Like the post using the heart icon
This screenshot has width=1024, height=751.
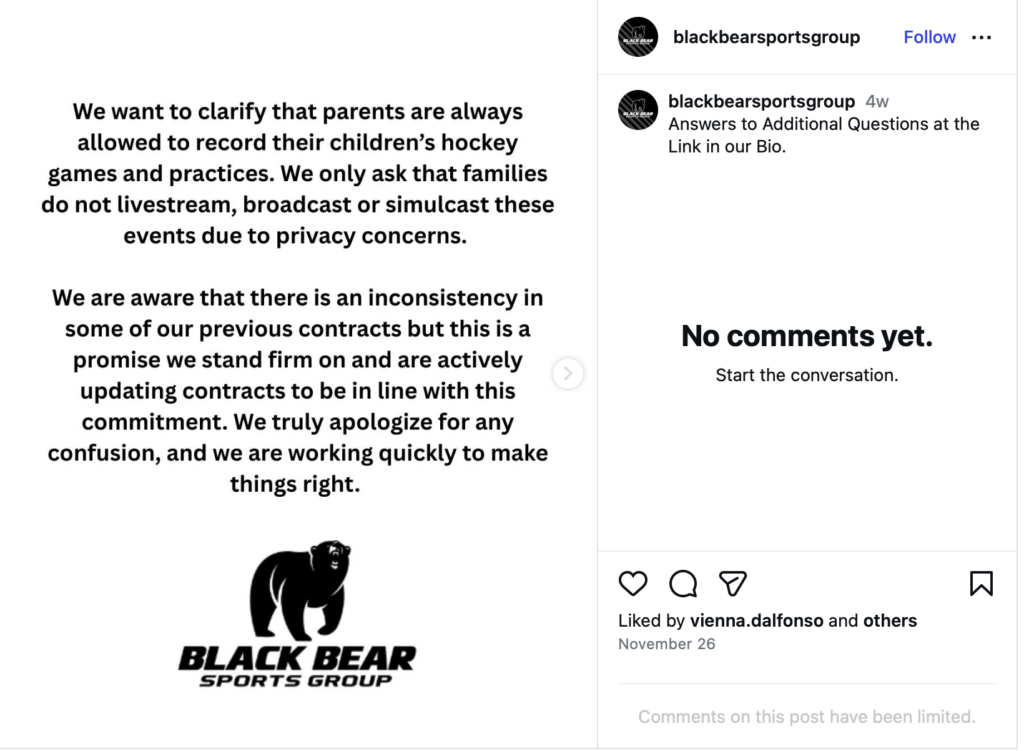(632, 584)
